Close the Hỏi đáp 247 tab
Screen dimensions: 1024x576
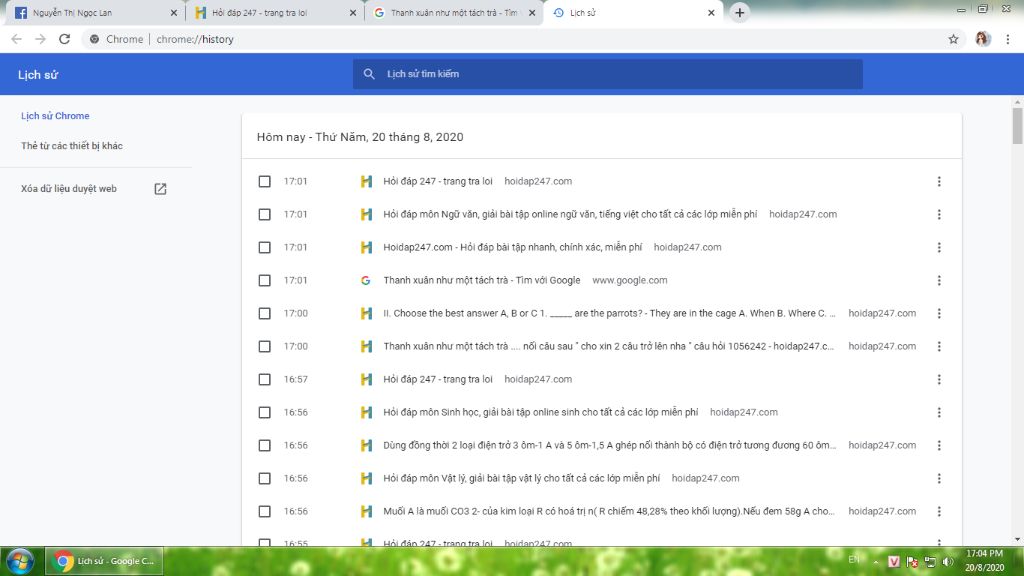pos(353,12)
